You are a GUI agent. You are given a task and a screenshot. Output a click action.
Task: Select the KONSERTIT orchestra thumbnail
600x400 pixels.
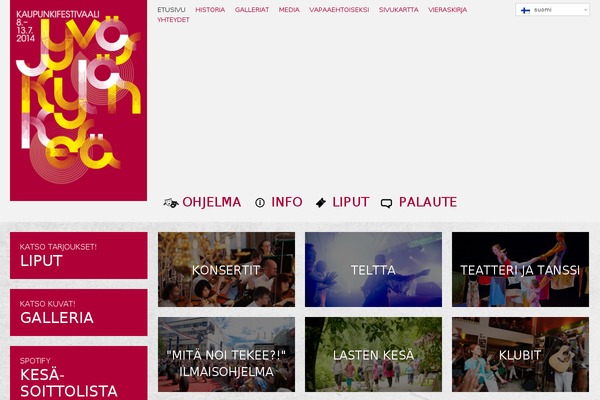point(227,269)
